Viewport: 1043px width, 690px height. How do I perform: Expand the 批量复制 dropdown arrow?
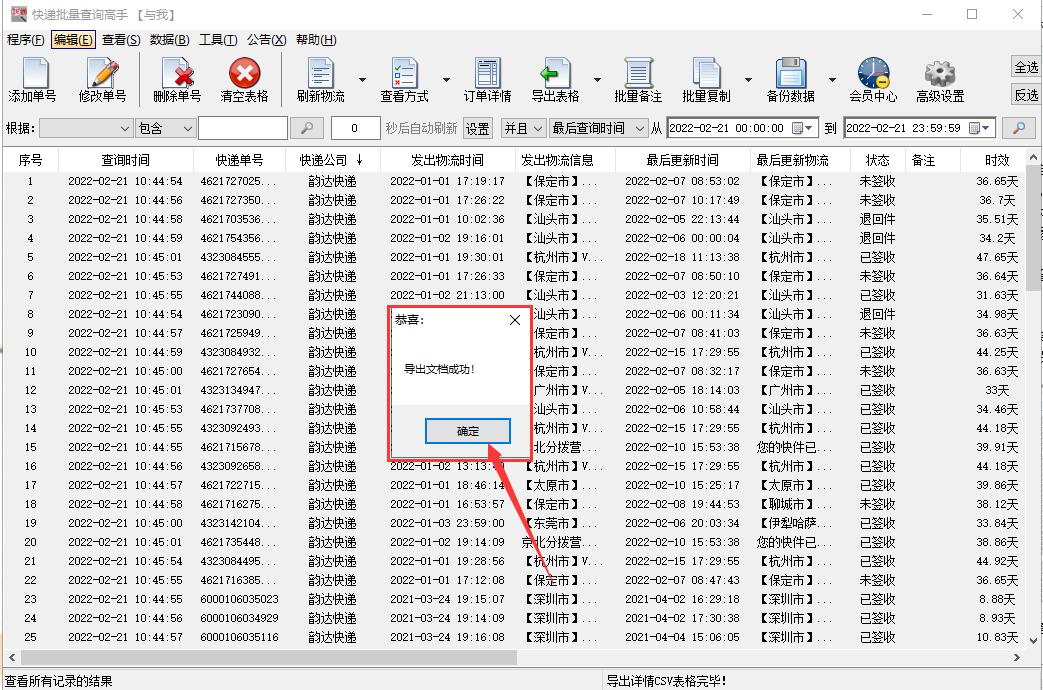pyautogui.click(x=748, y=80)
